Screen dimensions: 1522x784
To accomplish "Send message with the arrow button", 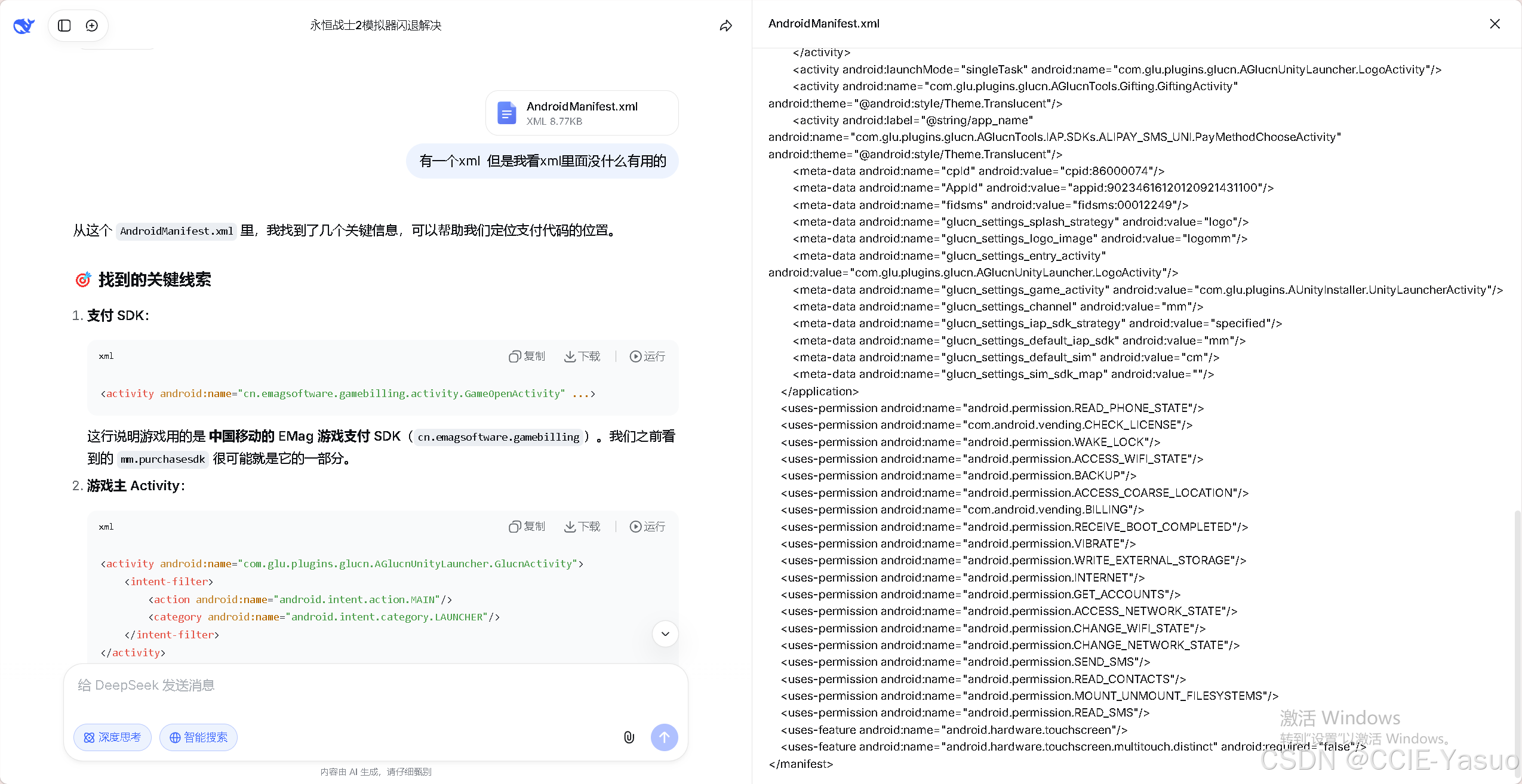I will click(664, 737).
